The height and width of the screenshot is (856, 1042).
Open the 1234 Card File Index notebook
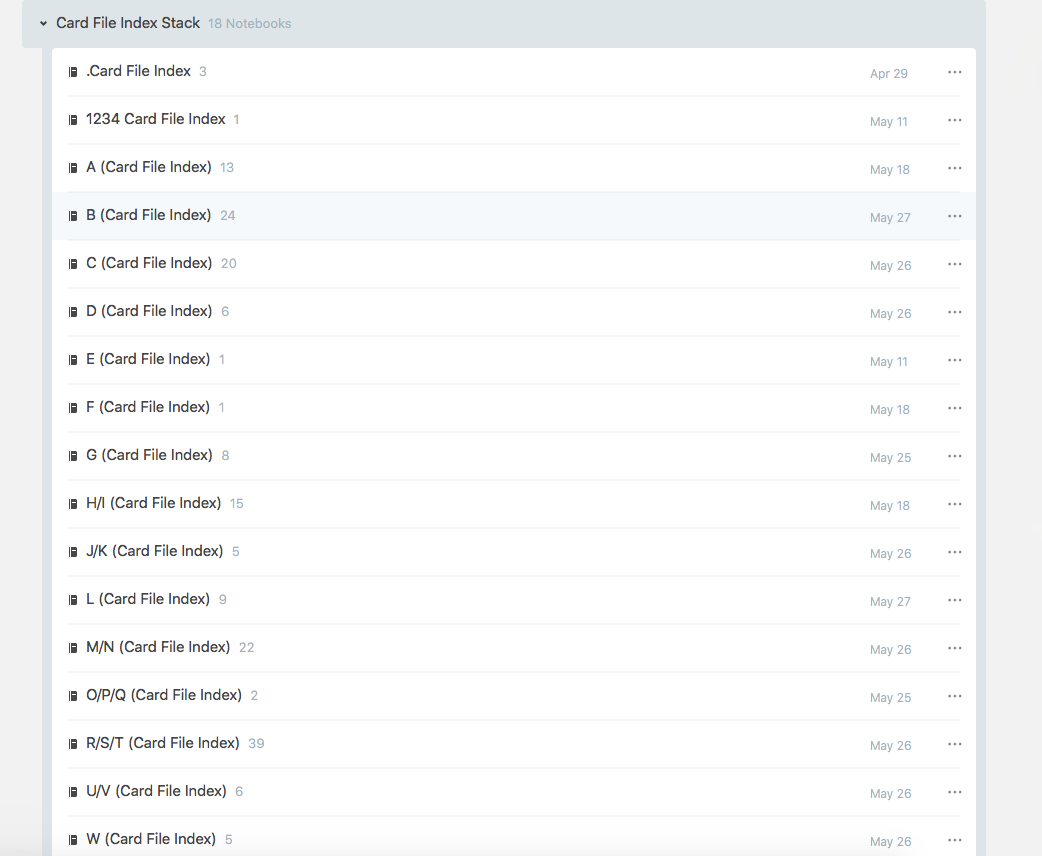pyautogui.click(x=155, y=119)
